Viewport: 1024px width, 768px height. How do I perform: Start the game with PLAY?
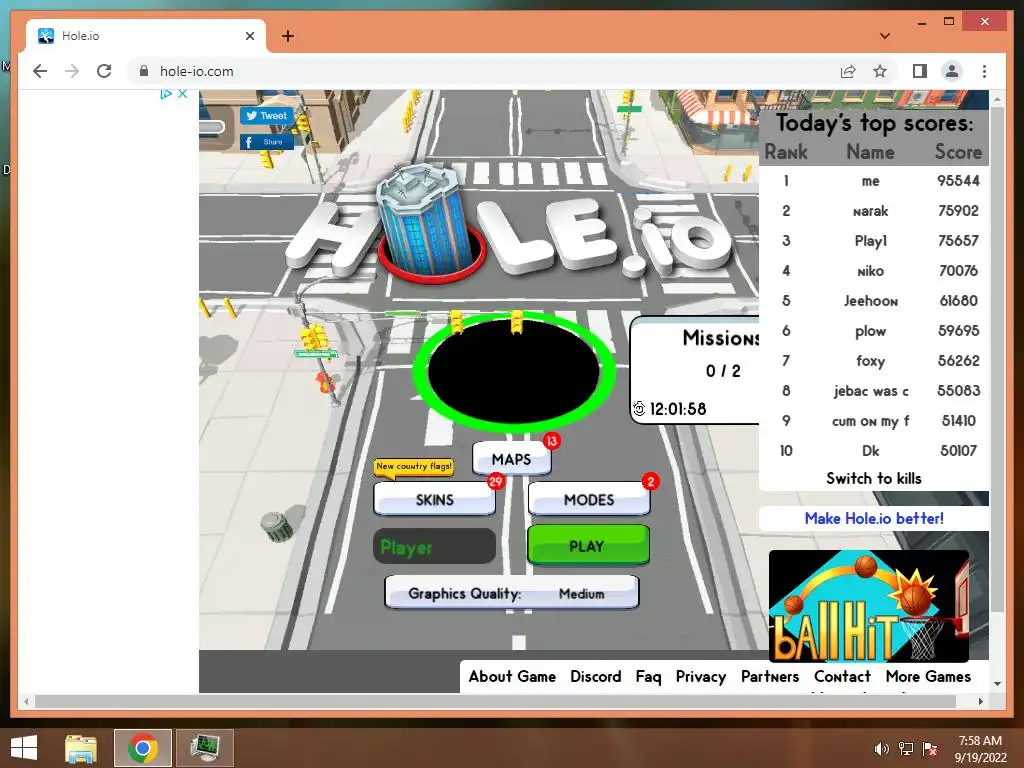[588, 545]
